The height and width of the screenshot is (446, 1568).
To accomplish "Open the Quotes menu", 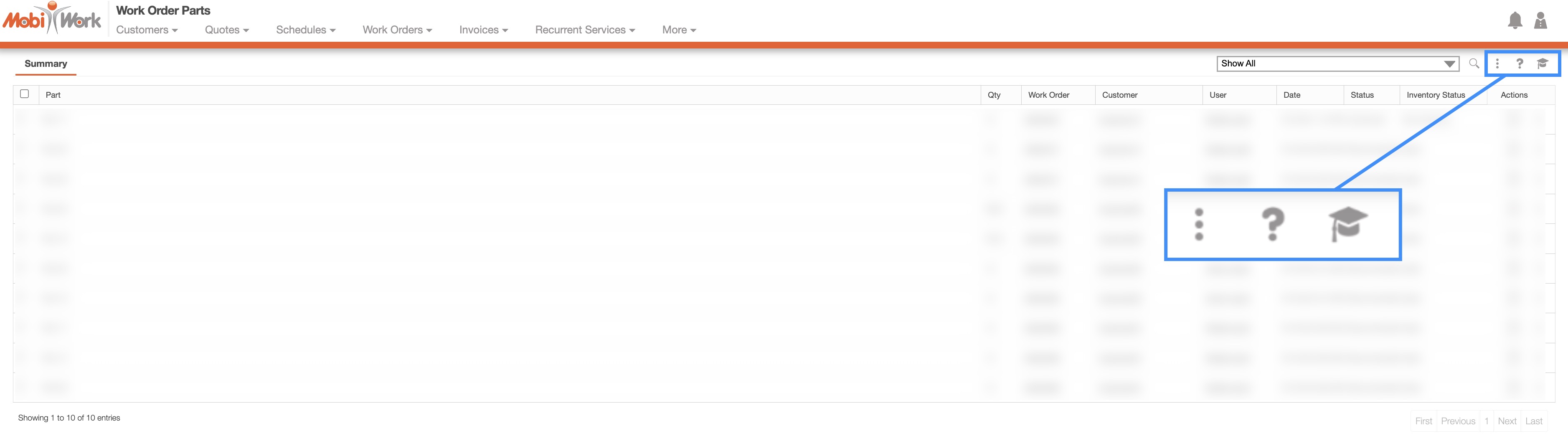I will (226, 30).
